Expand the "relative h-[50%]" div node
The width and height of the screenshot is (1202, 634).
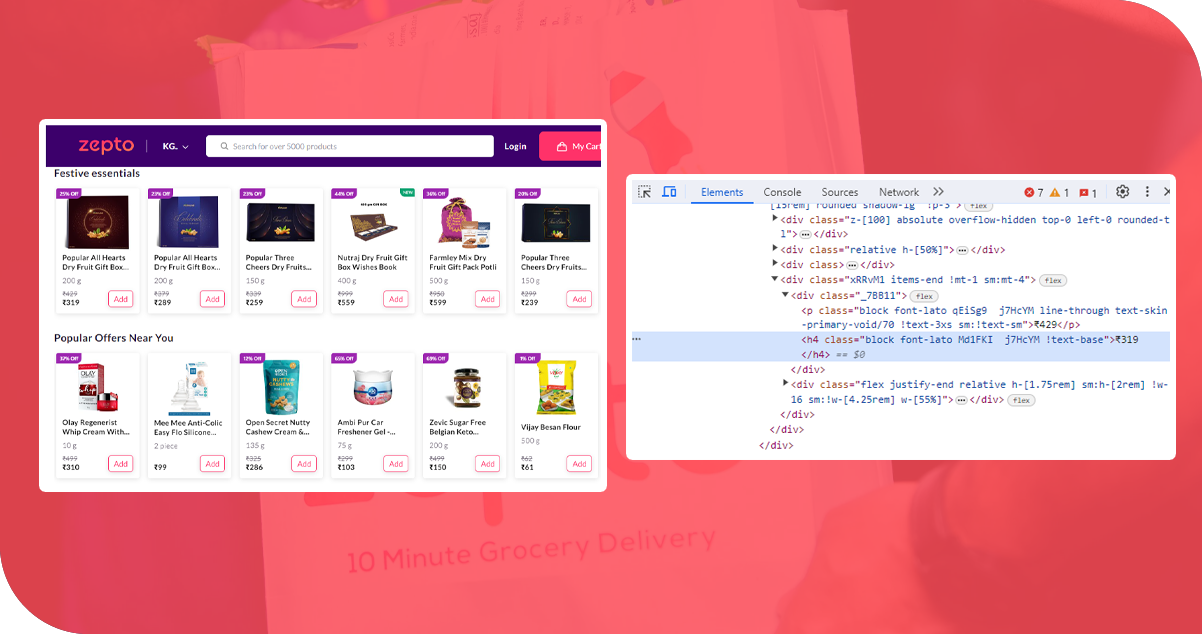[x=774, y=250]
